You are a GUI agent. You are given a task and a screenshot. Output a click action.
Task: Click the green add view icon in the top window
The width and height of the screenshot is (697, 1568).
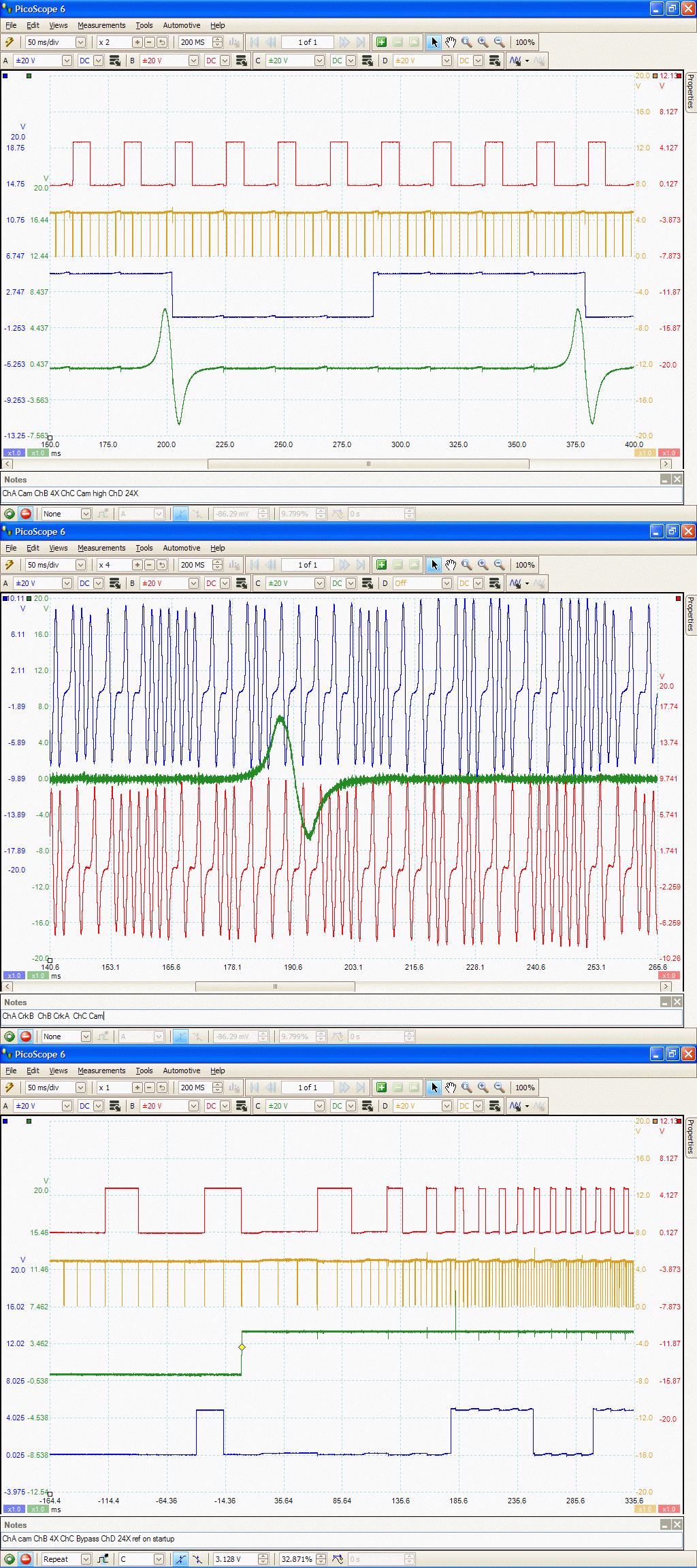[381, 42]
